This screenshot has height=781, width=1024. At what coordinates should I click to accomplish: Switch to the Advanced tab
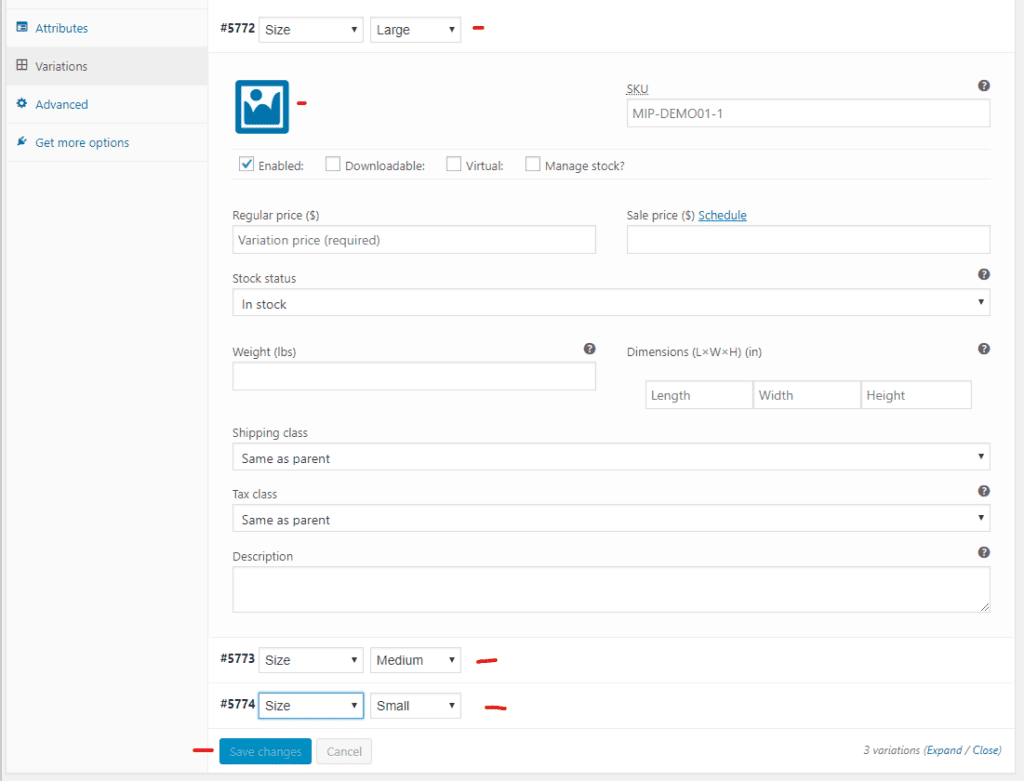107,104
